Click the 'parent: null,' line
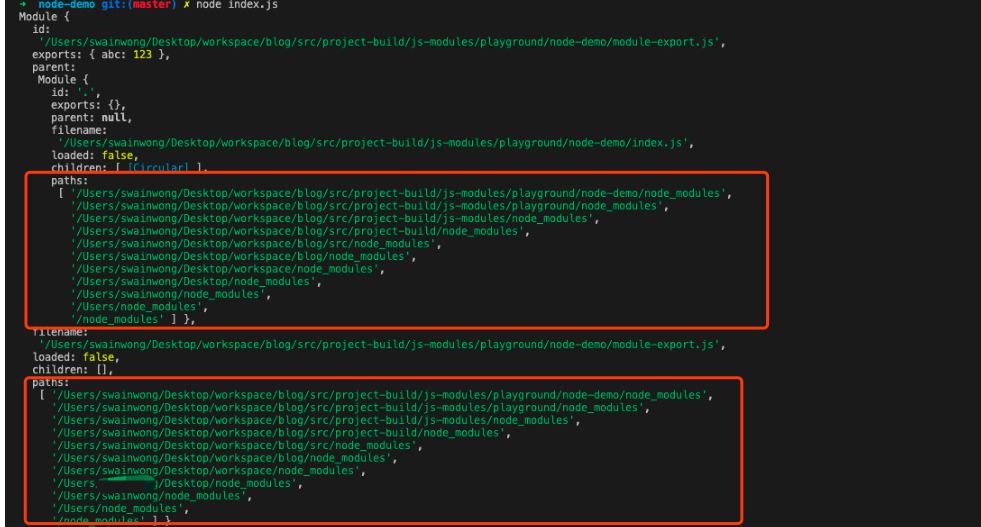Screen dimensions: 981x527 point(91,117)
